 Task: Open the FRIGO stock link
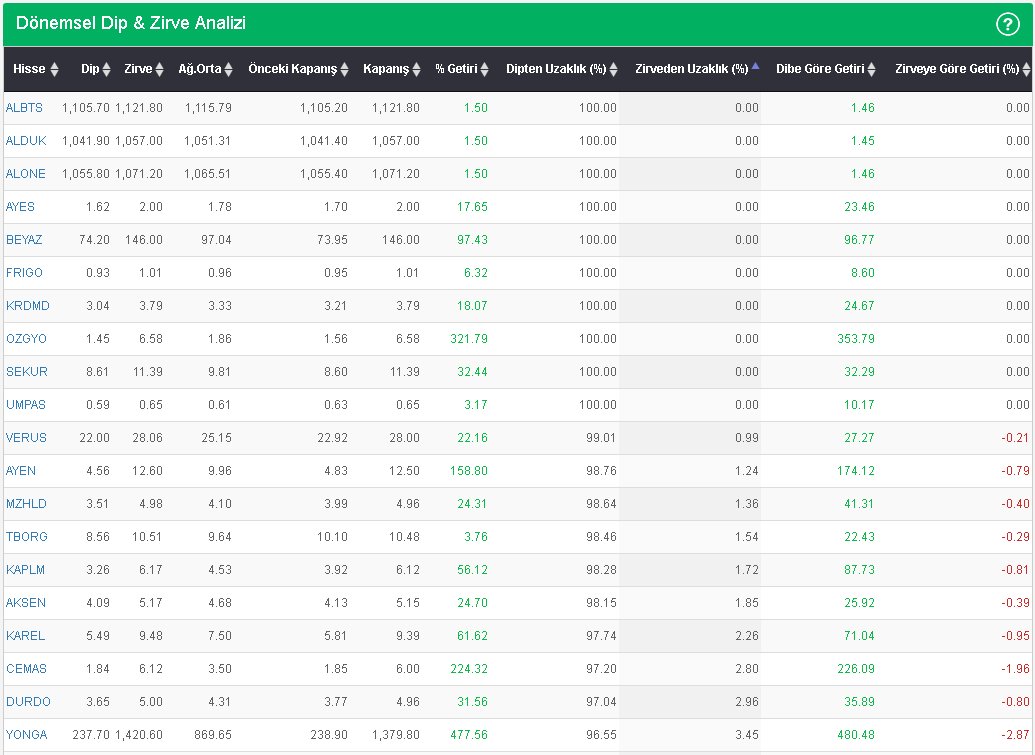24,273
